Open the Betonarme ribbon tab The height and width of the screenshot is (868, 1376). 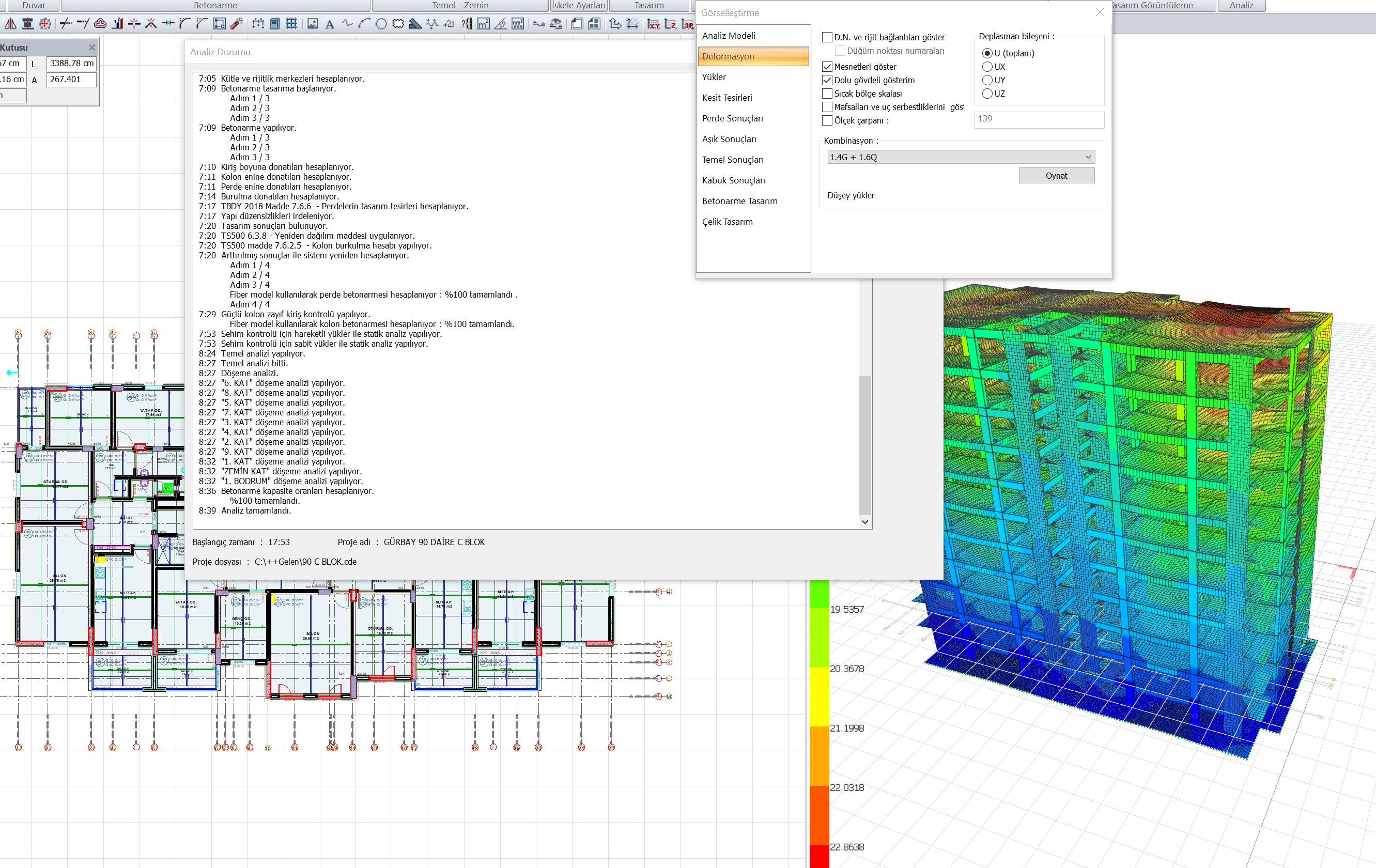click(x=215, y=5)
